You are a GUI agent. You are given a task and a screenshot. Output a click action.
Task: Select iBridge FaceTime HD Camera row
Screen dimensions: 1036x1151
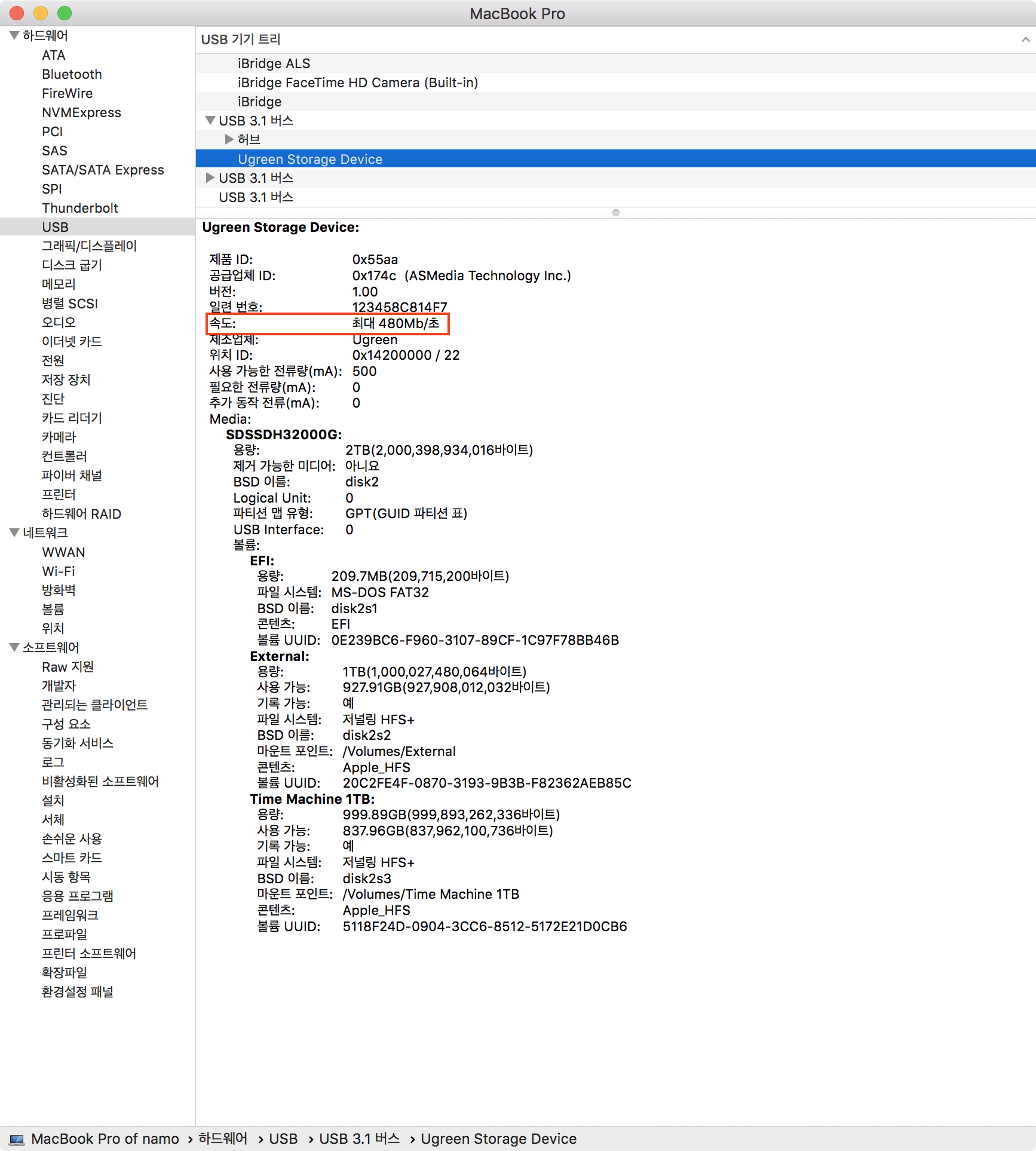[615, 82]
